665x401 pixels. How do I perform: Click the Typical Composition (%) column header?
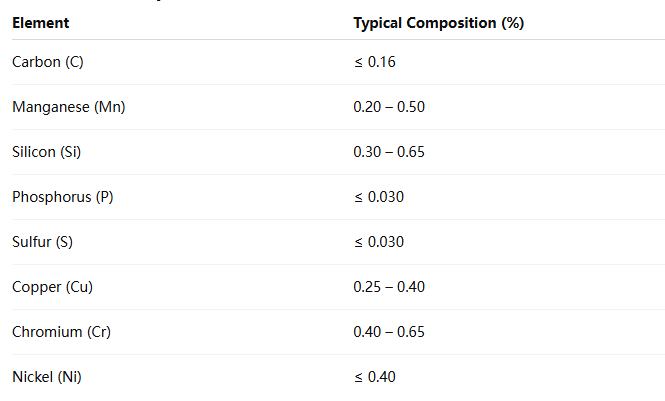[x=438, y=22]
